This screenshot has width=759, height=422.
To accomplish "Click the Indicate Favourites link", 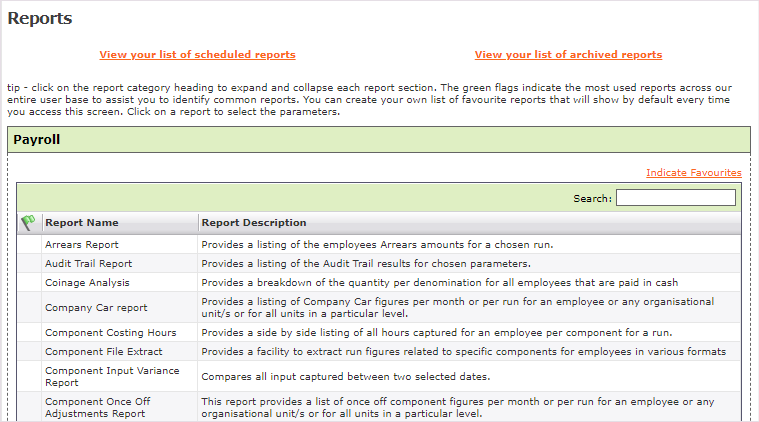I will pyautogui.click(x=693, y=173).
